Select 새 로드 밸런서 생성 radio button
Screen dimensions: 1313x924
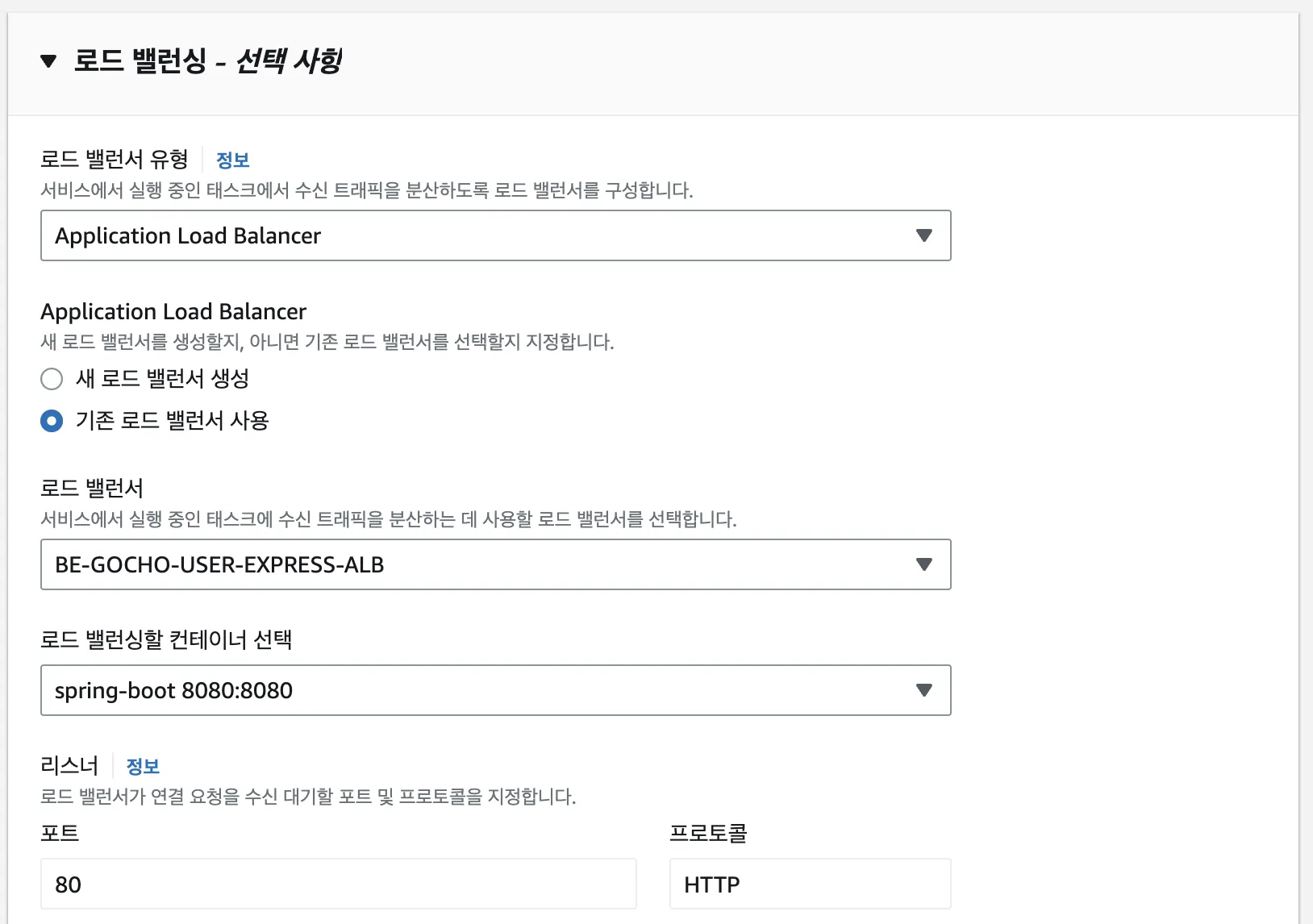[52, 379]
